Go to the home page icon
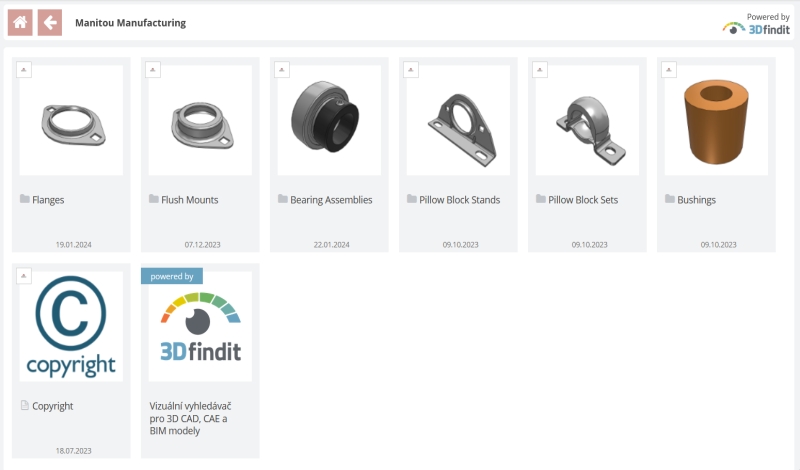This screenshot has width=800, height=470. coord(20,22)
